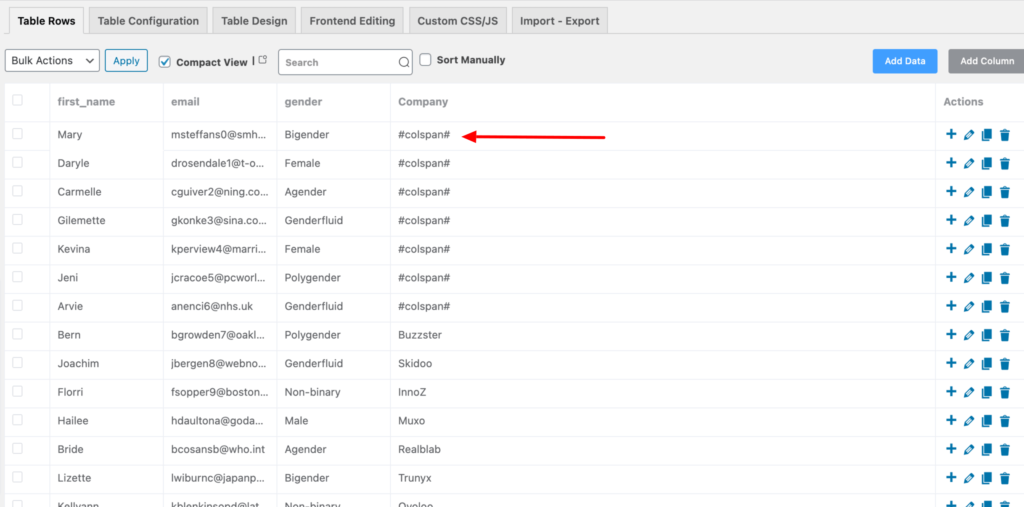Click the magnifier icon in search box
The width and height of the screenshot is (1024, 507).
click(404, 62)
